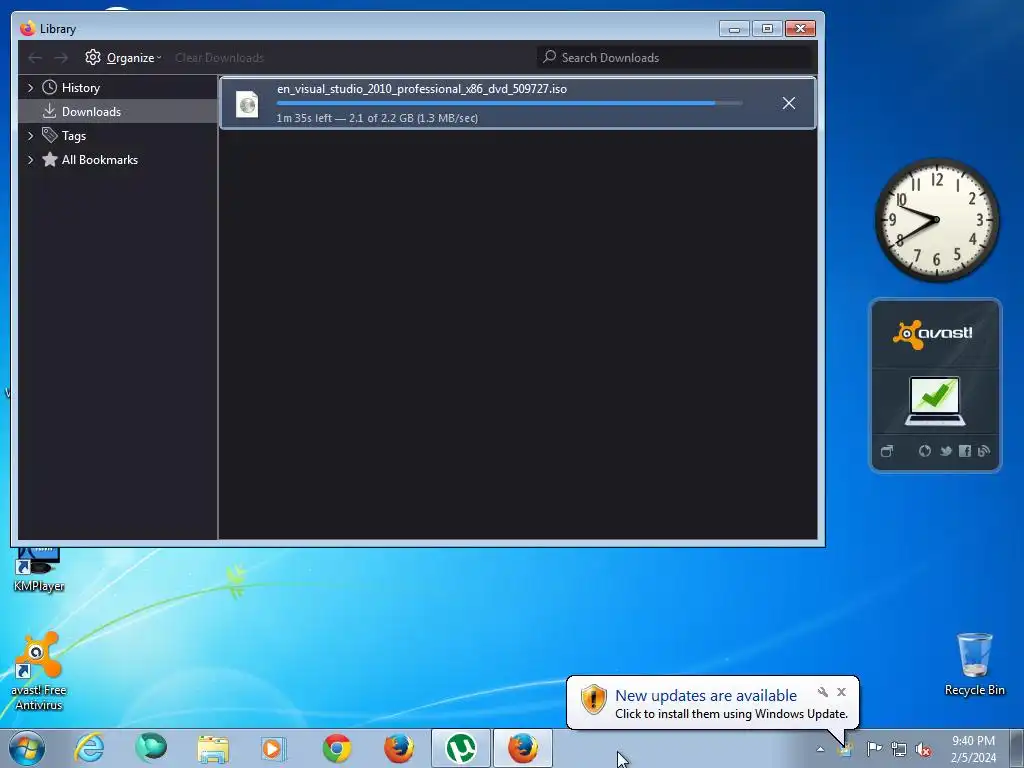
Task: Click the Organize gear icon
Action: click(x=93, y=57)
